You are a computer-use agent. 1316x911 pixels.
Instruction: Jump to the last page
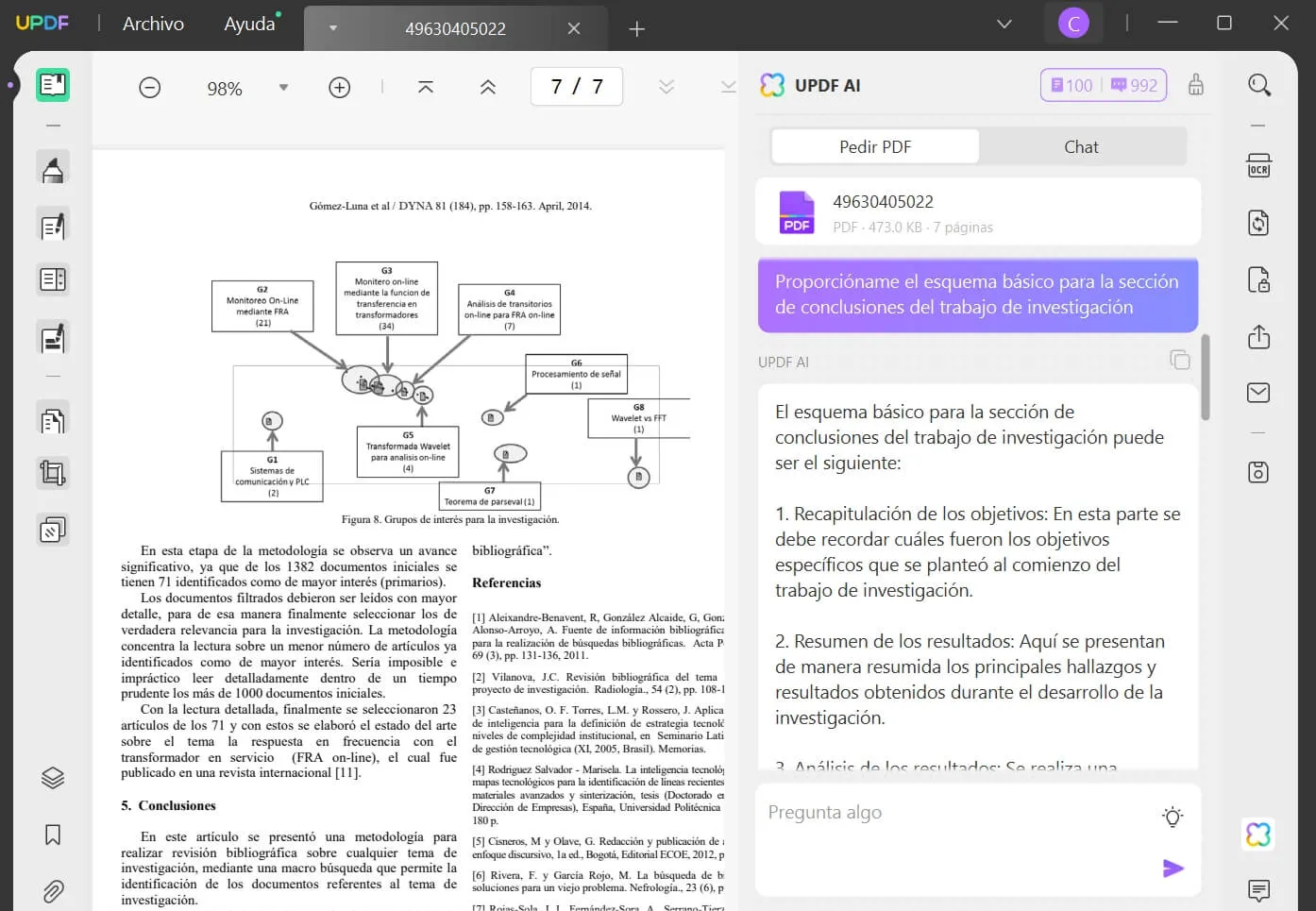tap(728, 87)
